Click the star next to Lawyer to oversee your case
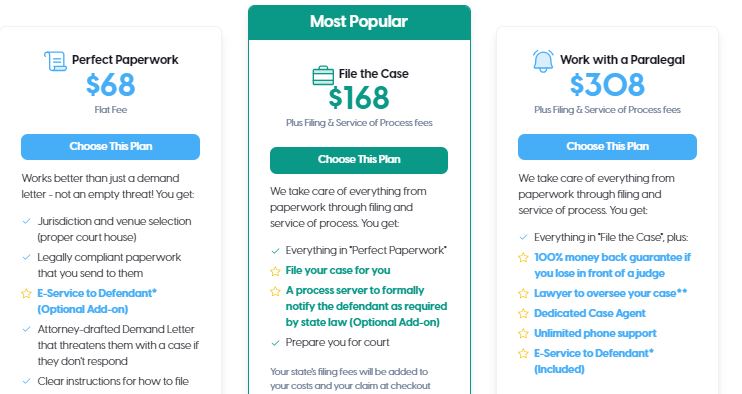This screenshot has width=742, height=394. point(523,294)
